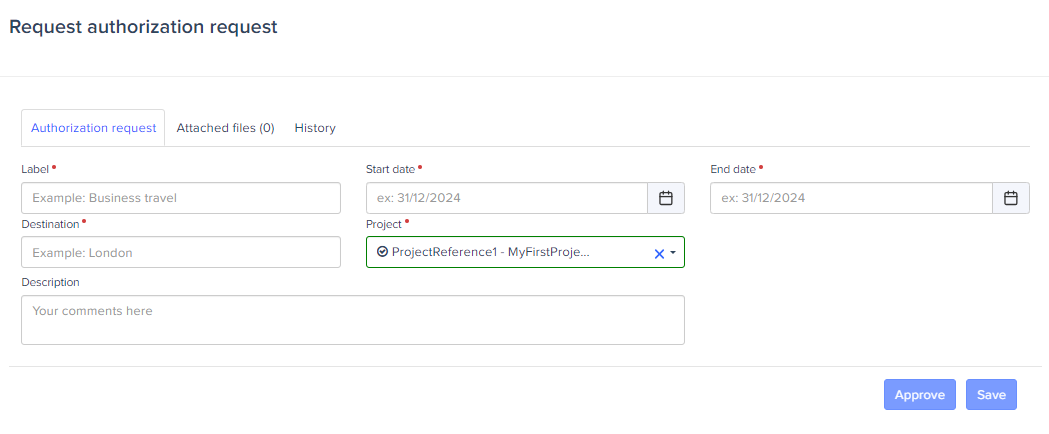Open the Start date calendar picker
Screen dimensions: 1049x434
[666, 198]
